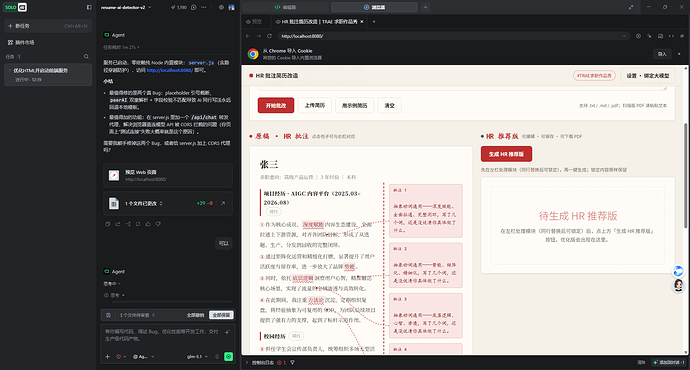Expand the 思考中 status dropdown
Screen dimensions: 690x370
click(112, 284)
